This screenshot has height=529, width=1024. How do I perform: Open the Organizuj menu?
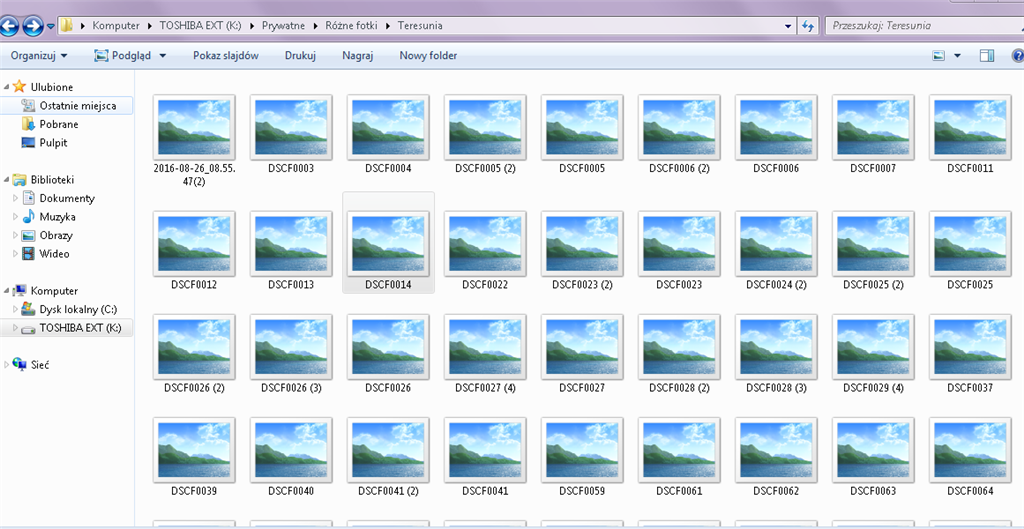(x=39, y=56)
